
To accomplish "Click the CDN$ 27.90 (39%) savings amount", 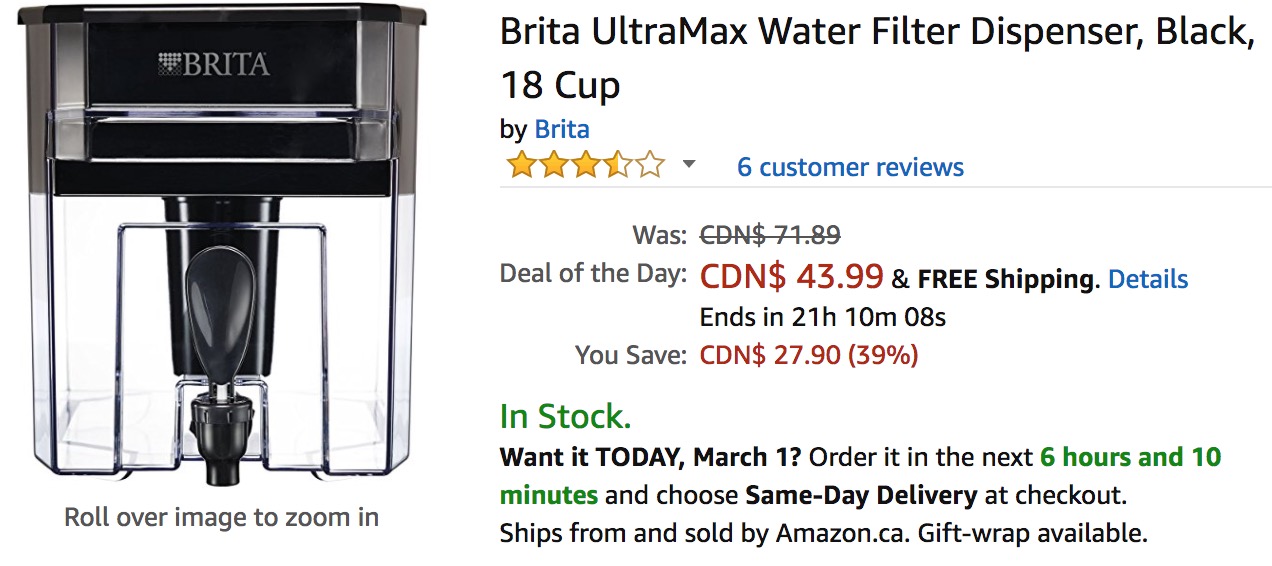I will click(x=808, y=355).
